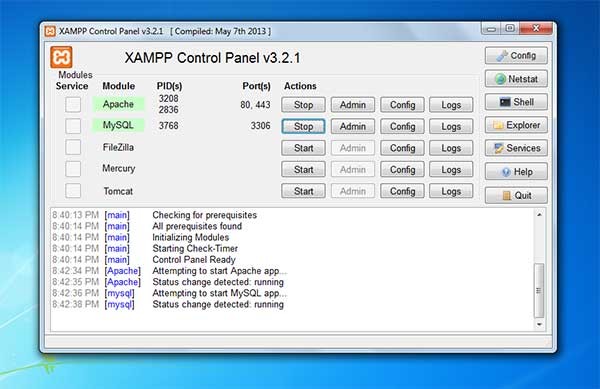Screen dimensions: 600x389
Task: Toggle the MySQL service checkbox
Action: [x=73, y=126]
